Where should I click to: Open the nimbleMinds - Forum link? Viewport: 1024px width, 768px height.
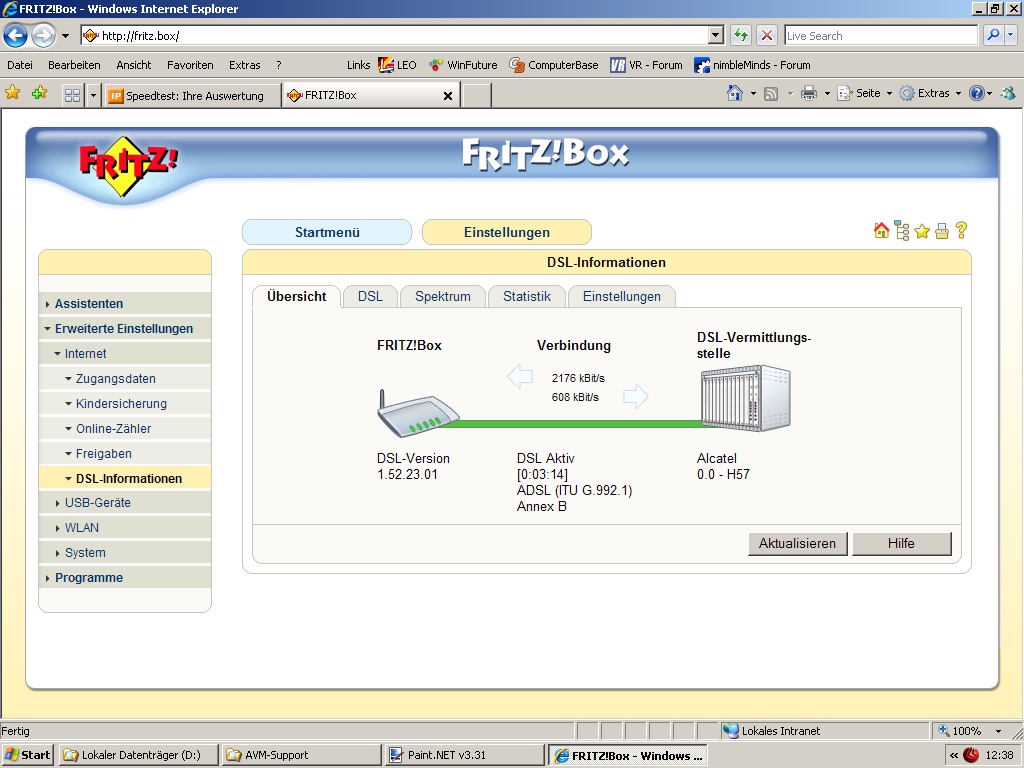tap(752, 65)
